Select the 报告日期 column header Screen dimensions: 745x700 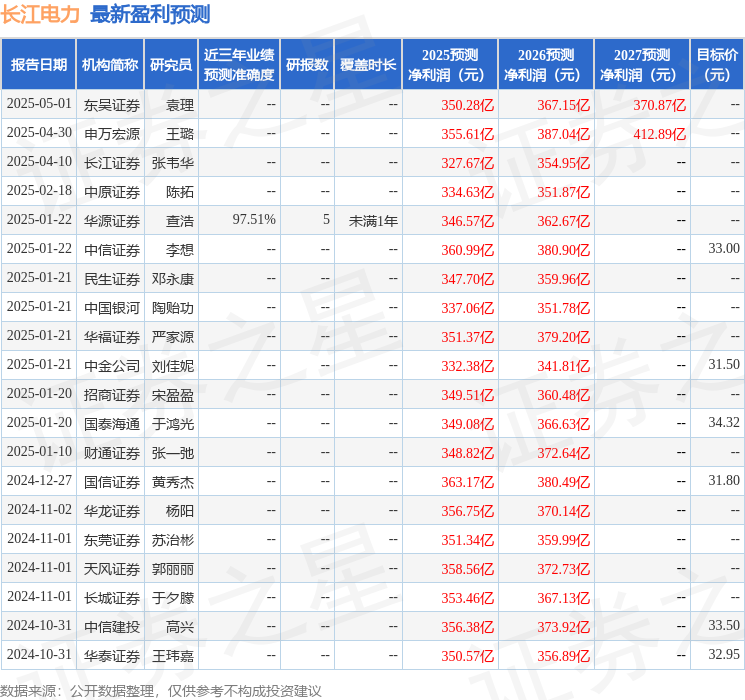(38, 64)
